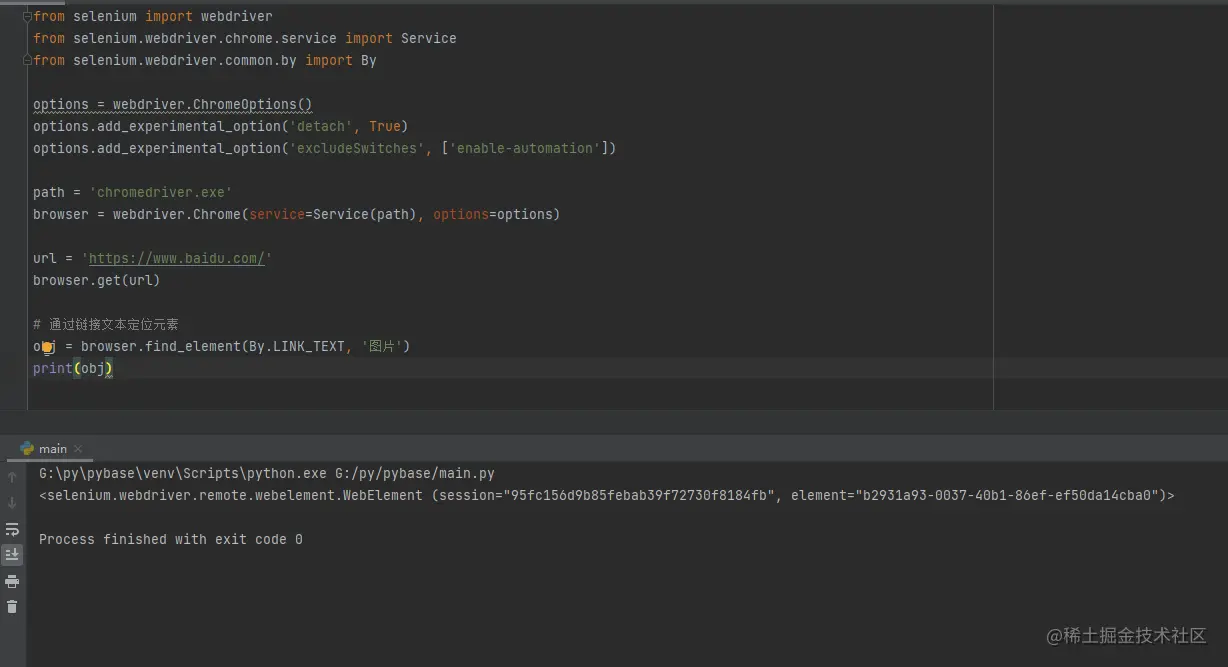Close the main run tab
1228x667 pixels.
[x=78, y=449]
